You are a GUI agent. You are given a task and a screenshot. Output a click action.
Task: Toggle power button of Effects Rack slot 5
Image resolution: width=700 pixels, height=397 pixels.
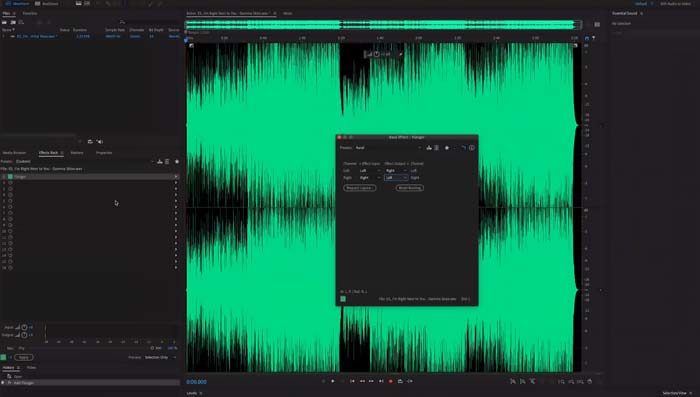pyautogui.click(x=10, y=201)
